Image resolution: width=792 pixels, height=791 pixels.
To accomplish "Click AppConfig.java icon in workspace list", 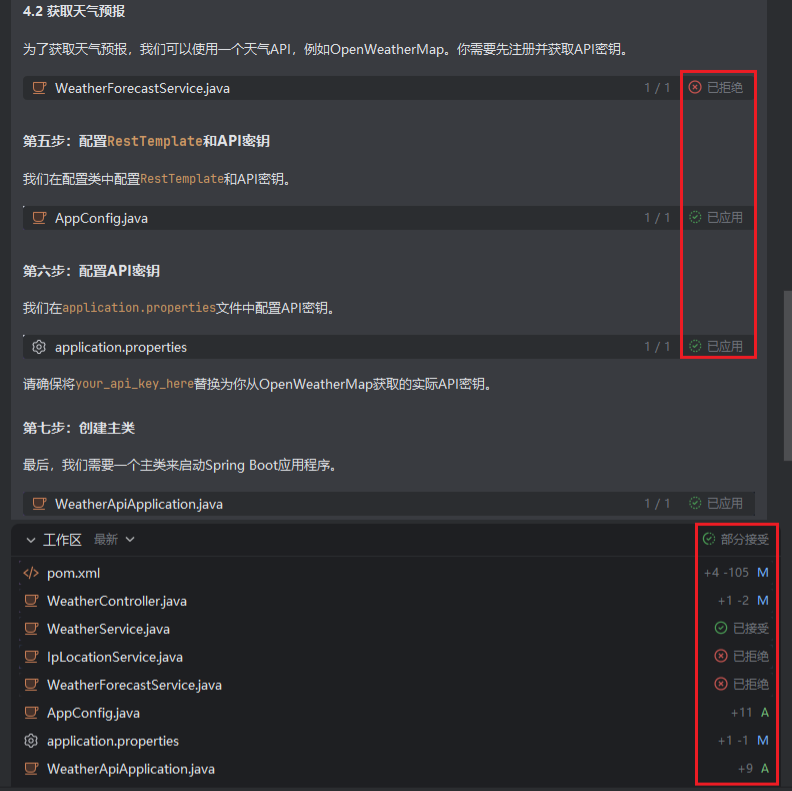I will click(31, 713).
